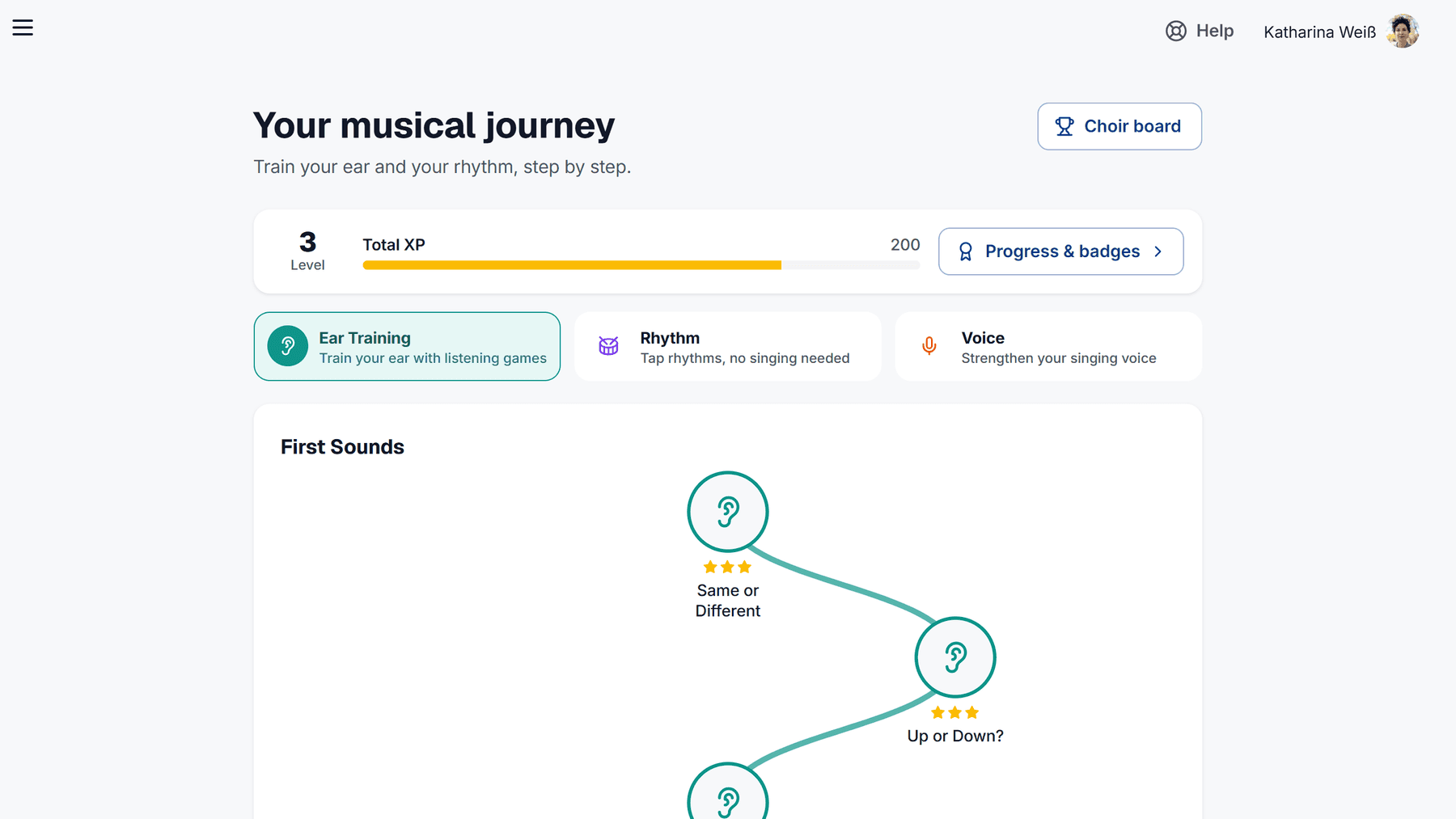The width and height of the screenshot is (1456, 819).
Task: Click the Up or Down? label
Action: (x=955, y=736)
